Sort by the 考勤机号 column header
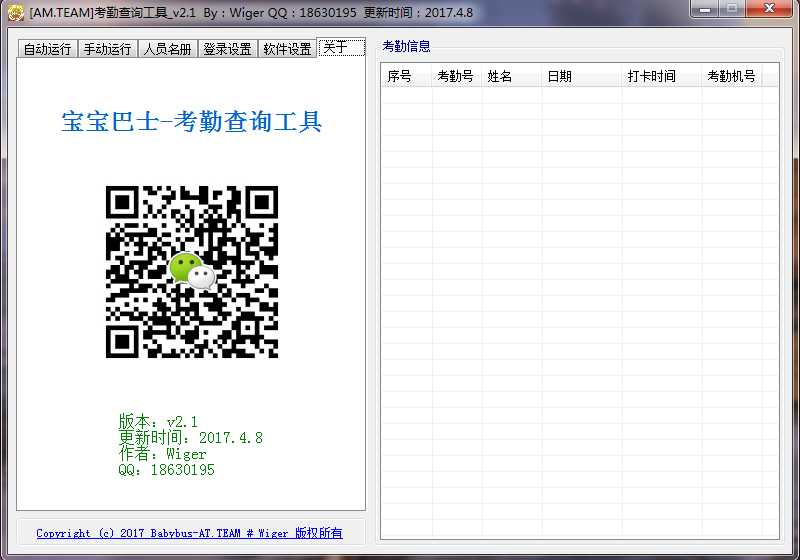Image resolution: width=800 pixels, height=560 pixels. 732,77
